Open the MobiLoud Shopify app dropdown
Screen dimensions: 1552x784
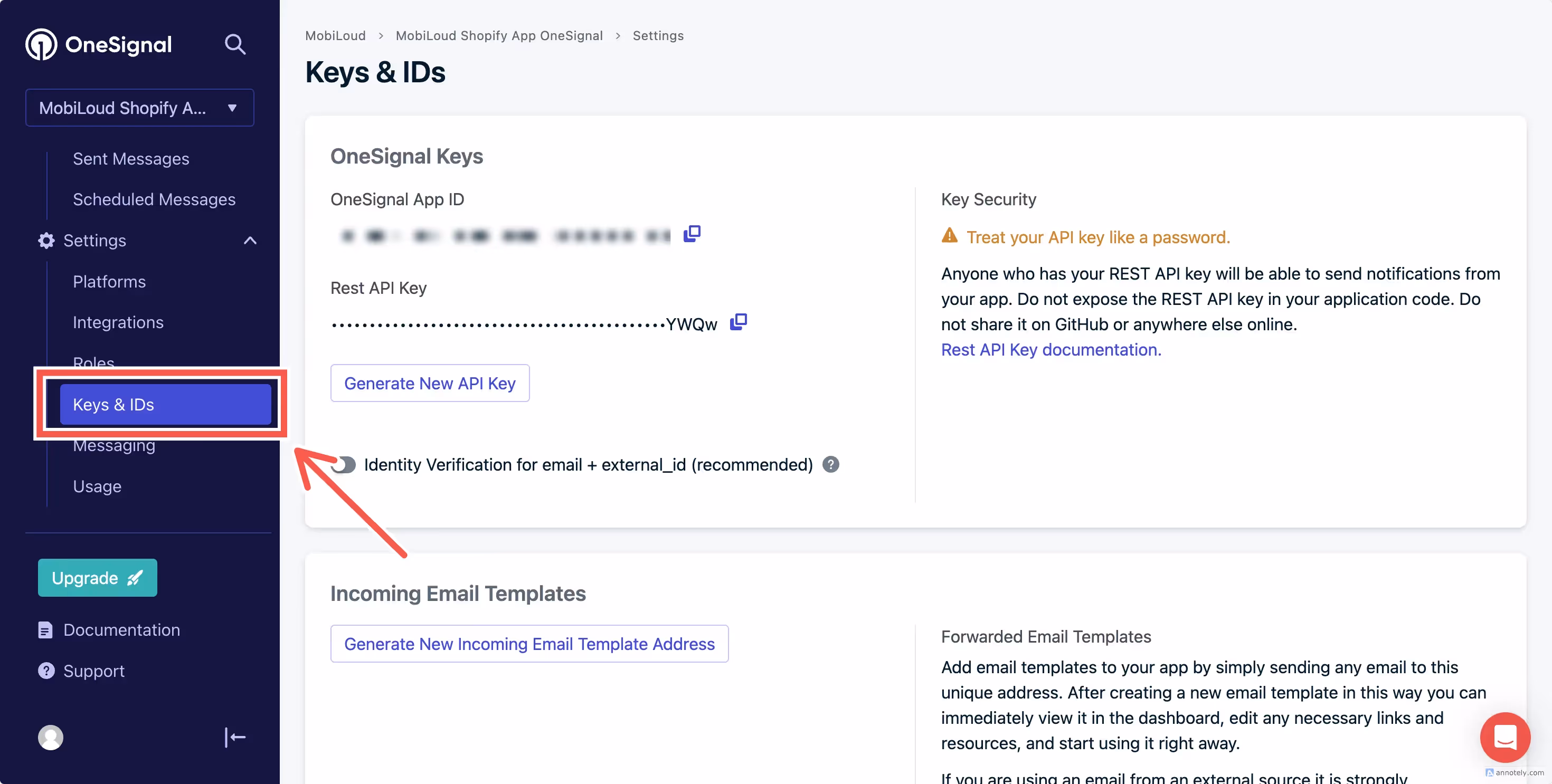tap(140, 108)
